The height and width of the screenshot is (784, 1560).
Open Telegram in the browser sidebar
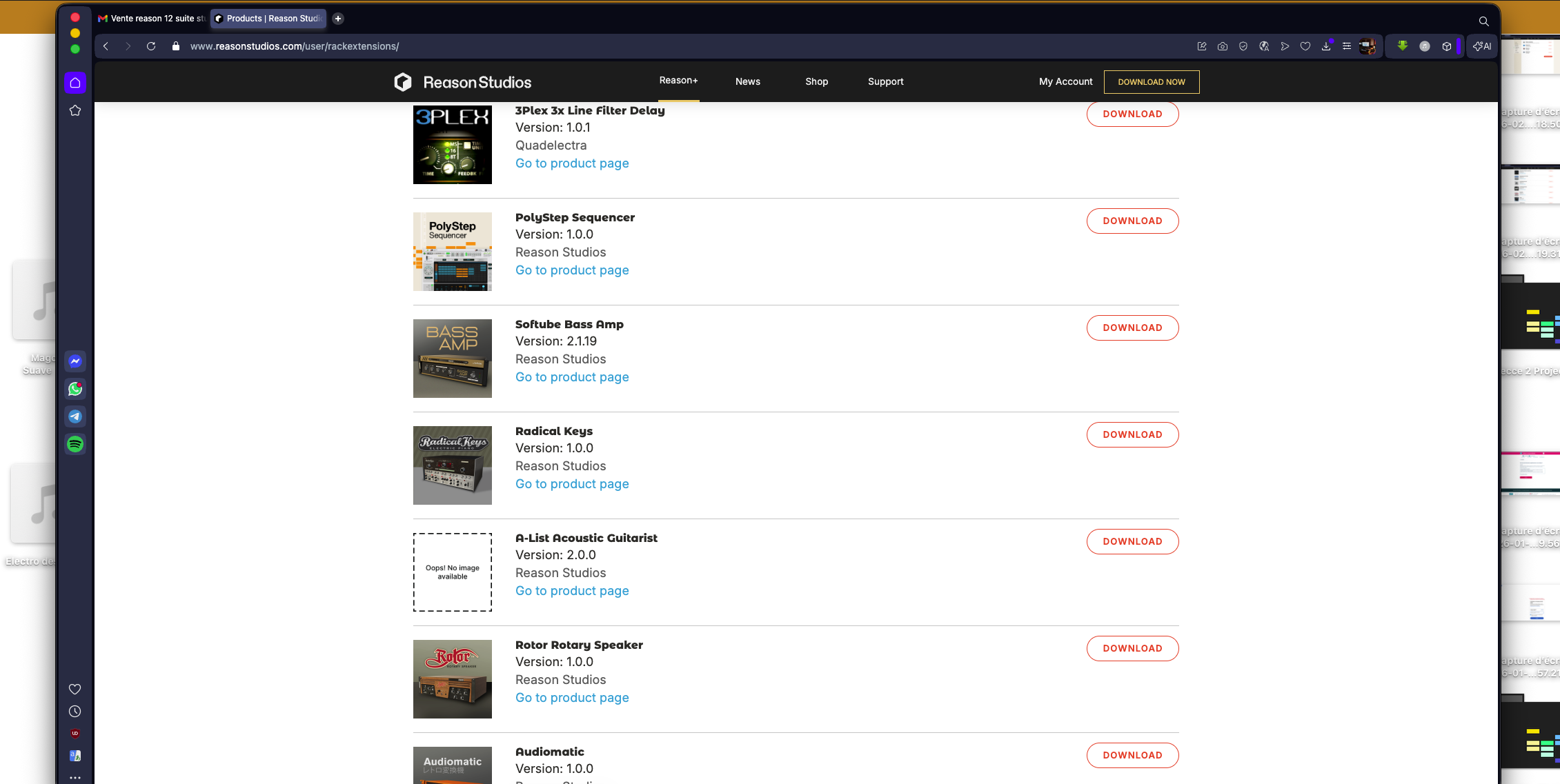[75, 416]
